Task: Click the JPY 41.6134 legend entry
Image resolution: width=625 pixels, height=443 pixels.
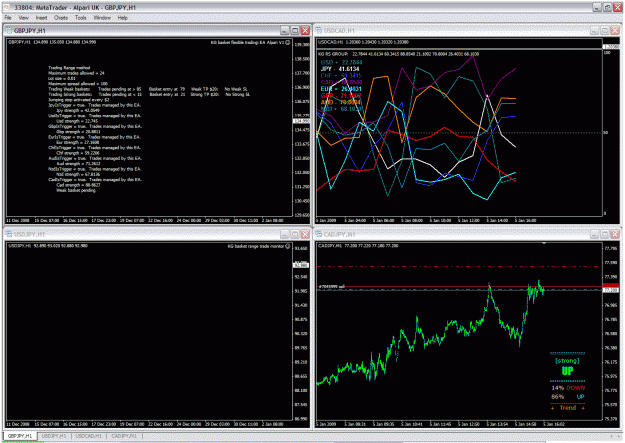Action: (340, 69)
